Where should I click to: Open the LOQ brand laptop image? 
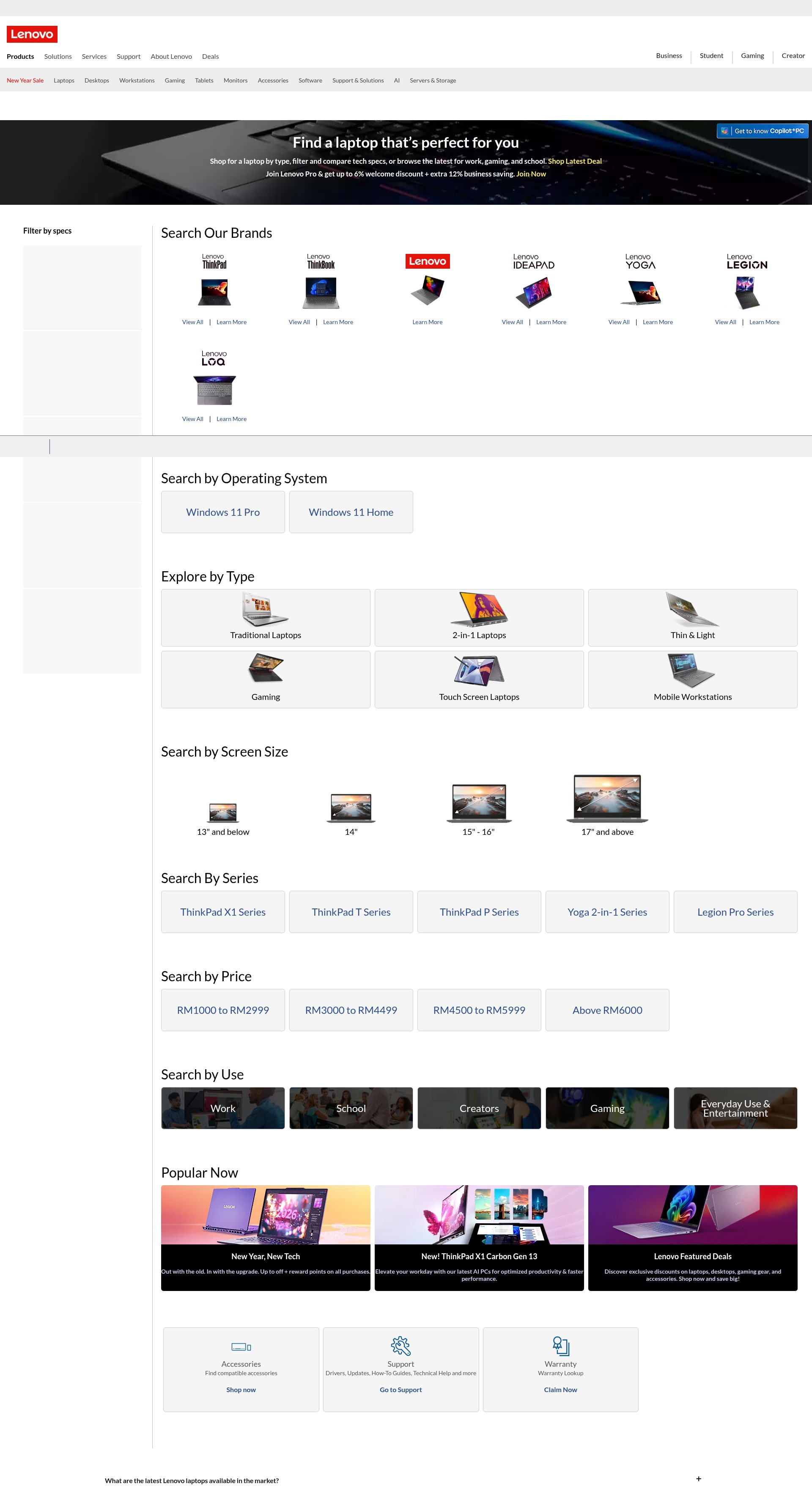pyautogui.click(x=214, y=390)
